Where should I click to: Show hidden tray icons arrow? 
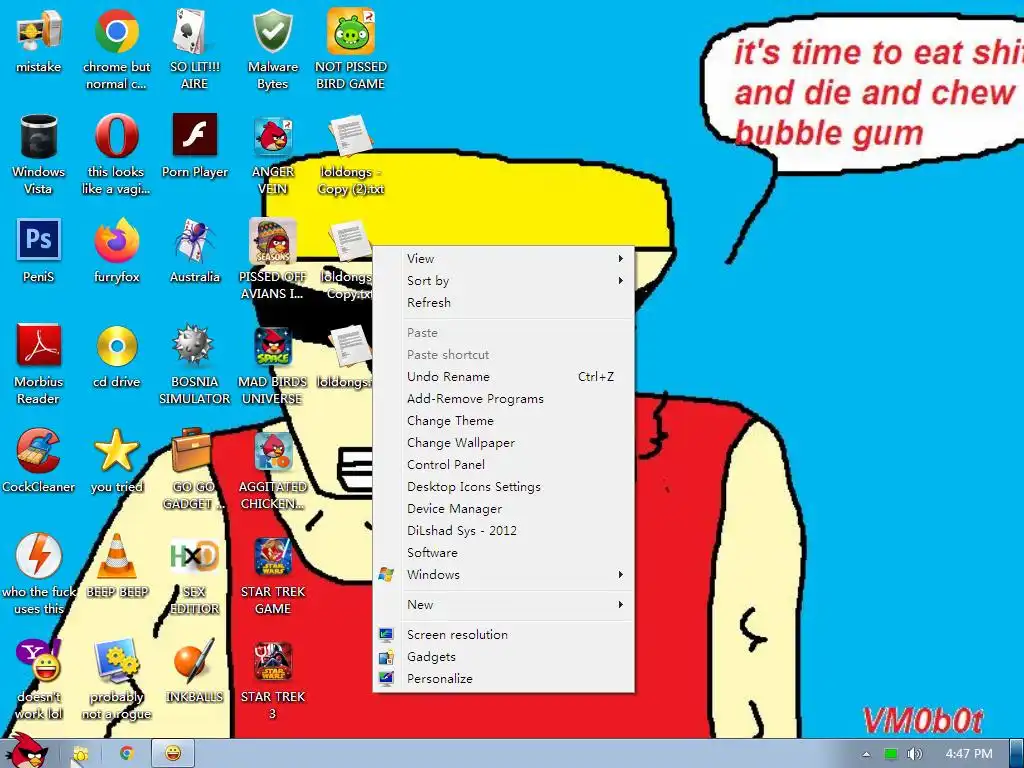866,754
